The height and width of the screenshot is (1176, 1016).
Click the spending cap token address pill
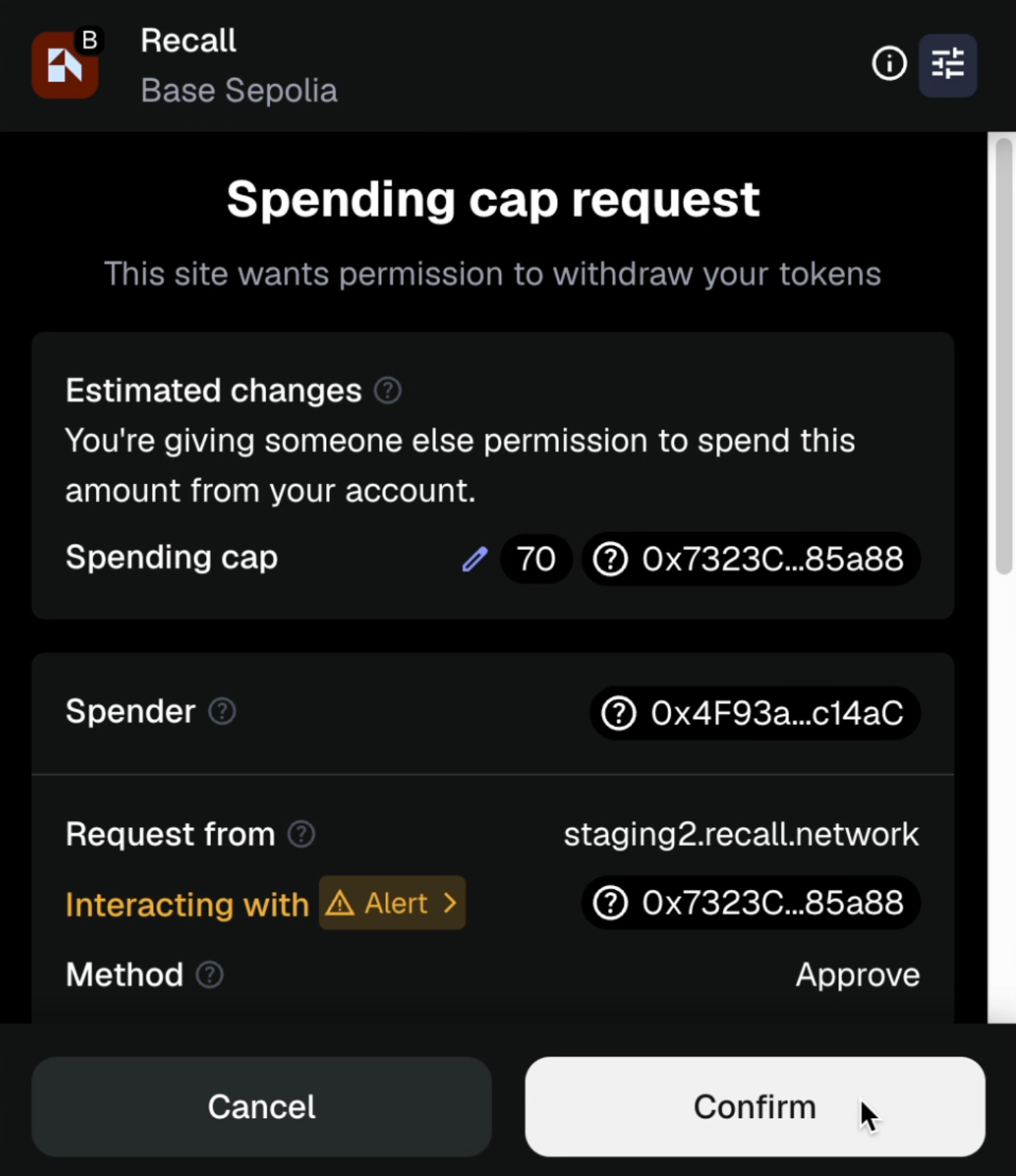pos(751,559)
